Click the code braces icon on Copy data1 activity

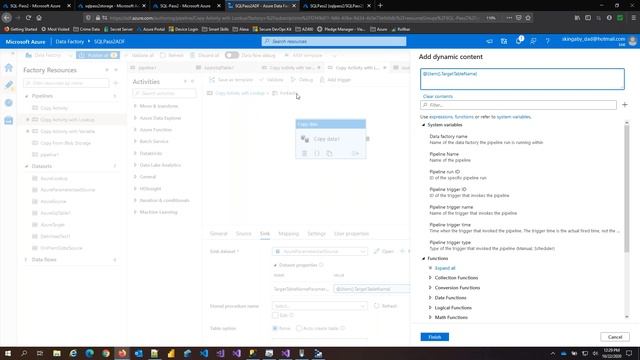(317, 153)
